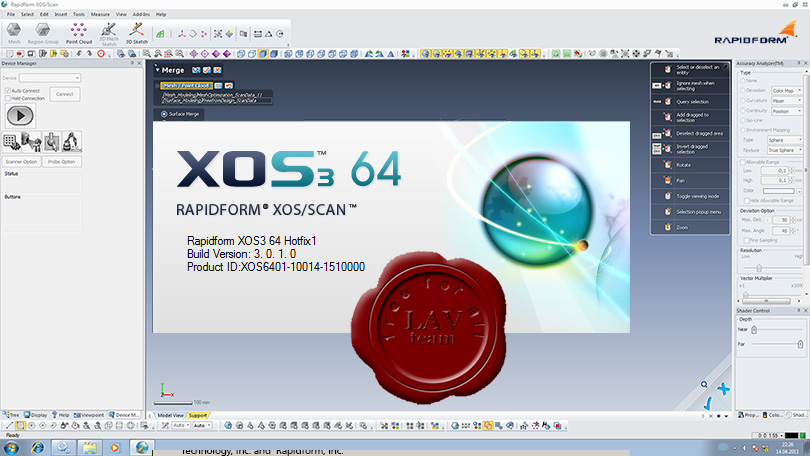Click allowable range Color swatch

pos(778,191)
